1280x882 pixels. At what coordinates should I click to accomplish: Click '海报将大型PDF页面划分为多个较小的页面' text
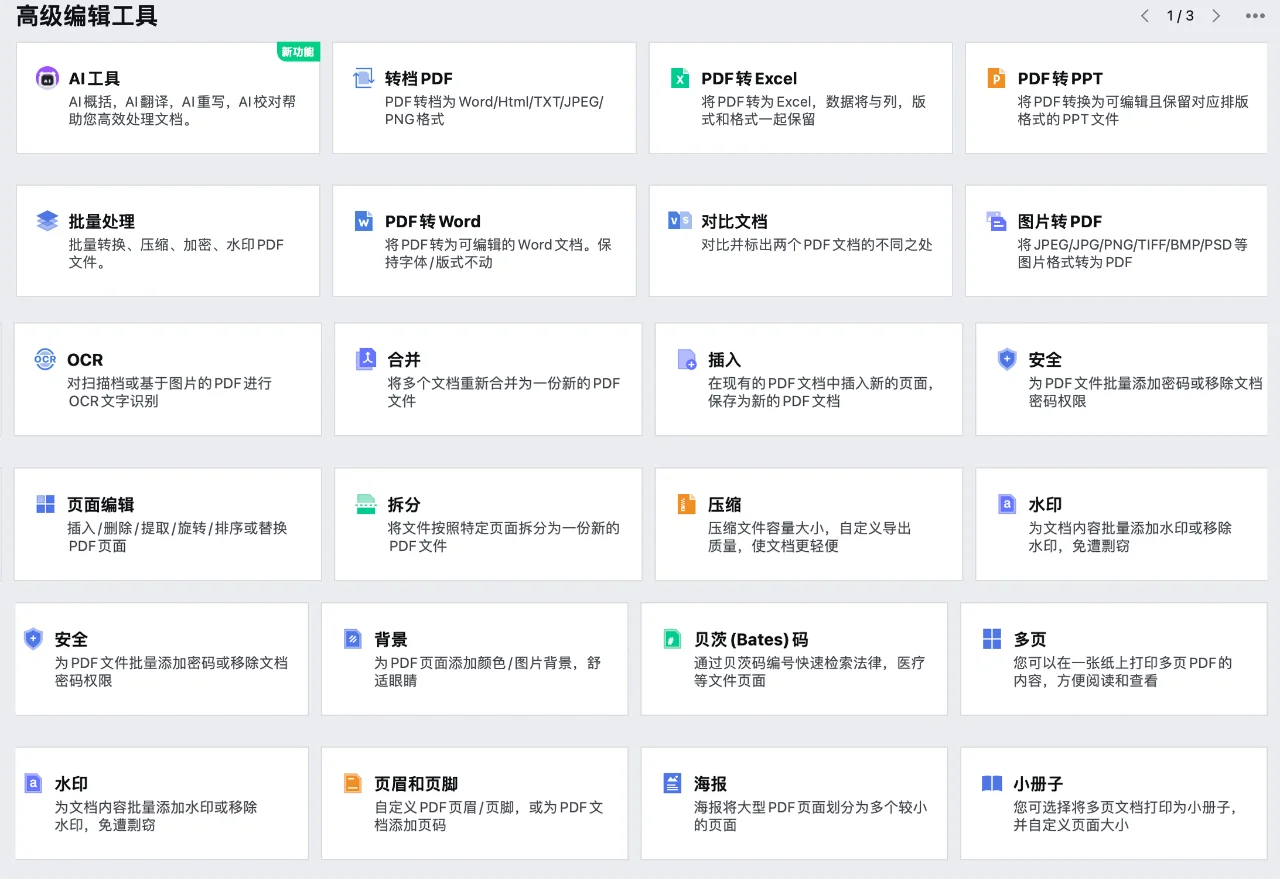click(811, 816)
